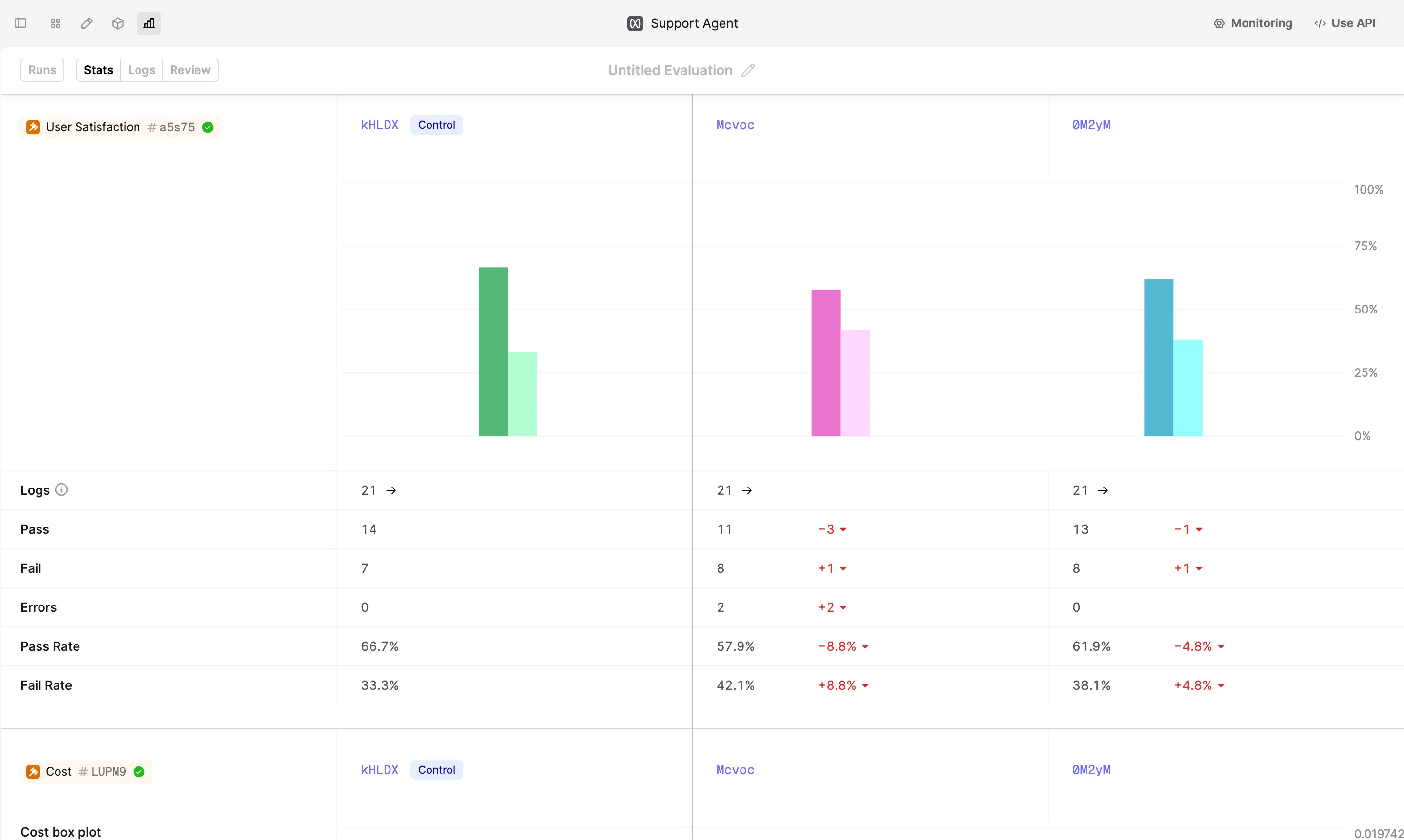Viewport: 1404px width, 840px height.
Task: Open the cube models icon
Action: click(x=117, y=23)
